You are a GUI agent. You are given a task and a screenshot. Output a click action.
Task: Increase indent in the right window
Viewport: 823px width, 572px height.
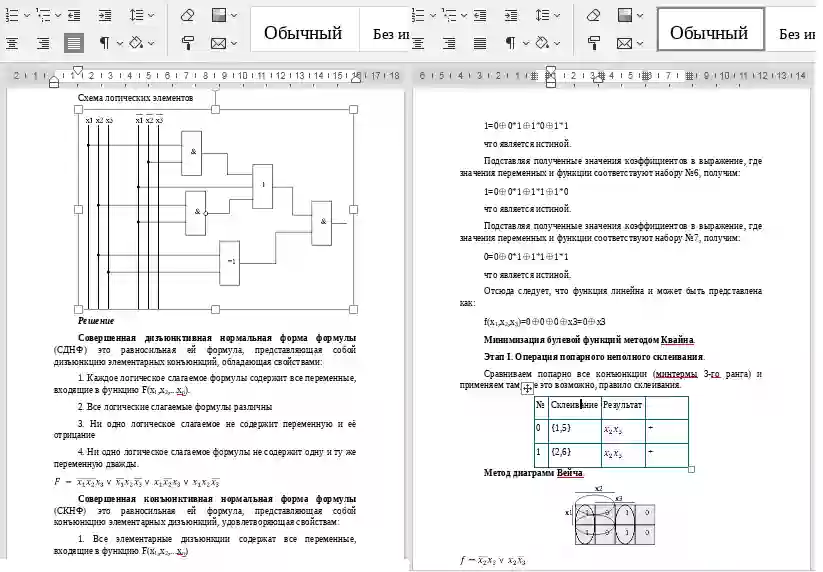coord(510,16)
